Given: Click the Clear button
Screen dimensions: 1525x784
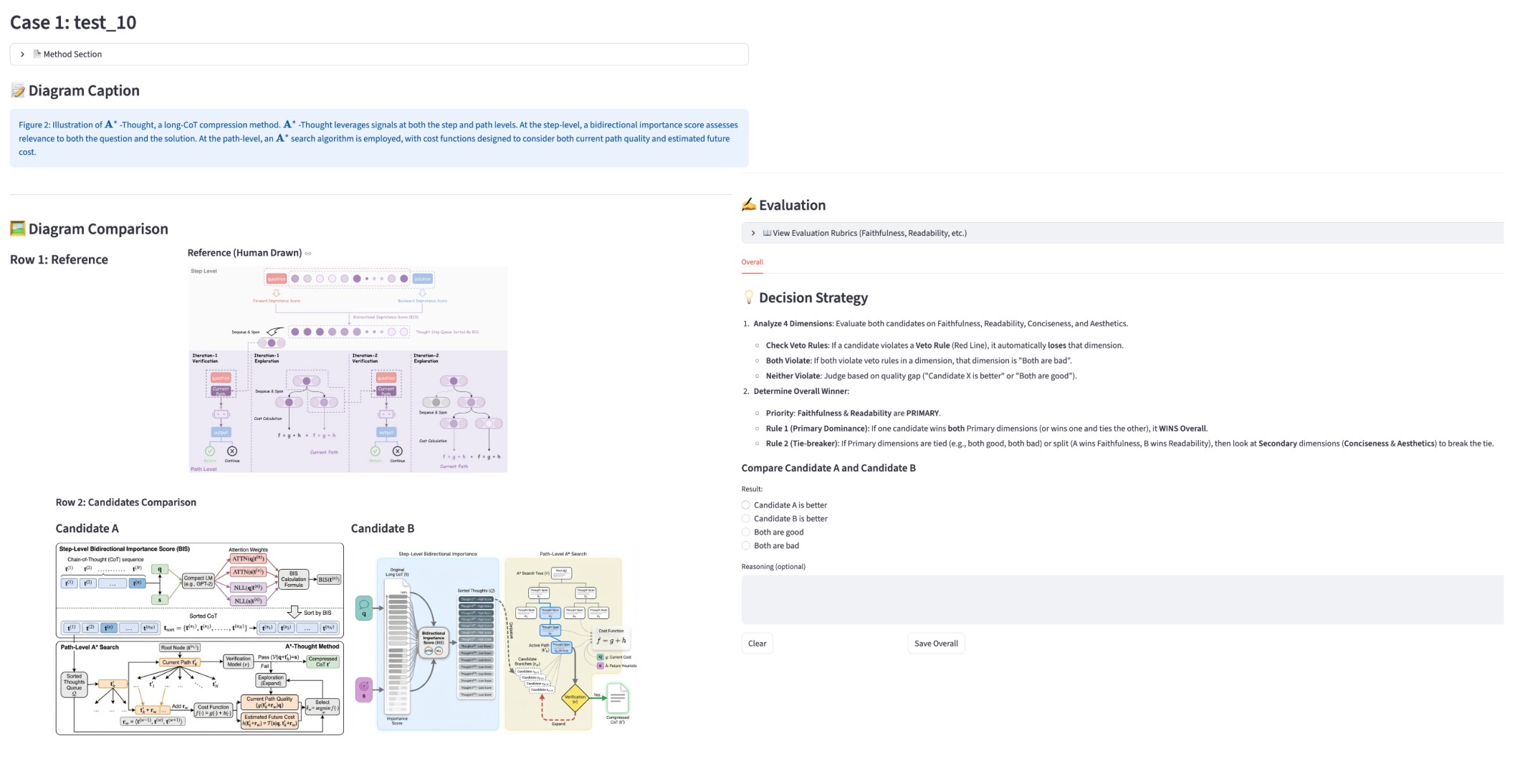Looking at the screenshot, I should click(757, 644).
